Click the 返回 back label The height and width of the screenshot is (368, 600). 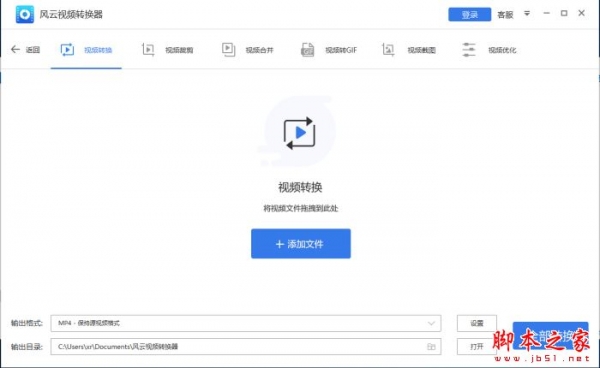click(x=33, y=50)
